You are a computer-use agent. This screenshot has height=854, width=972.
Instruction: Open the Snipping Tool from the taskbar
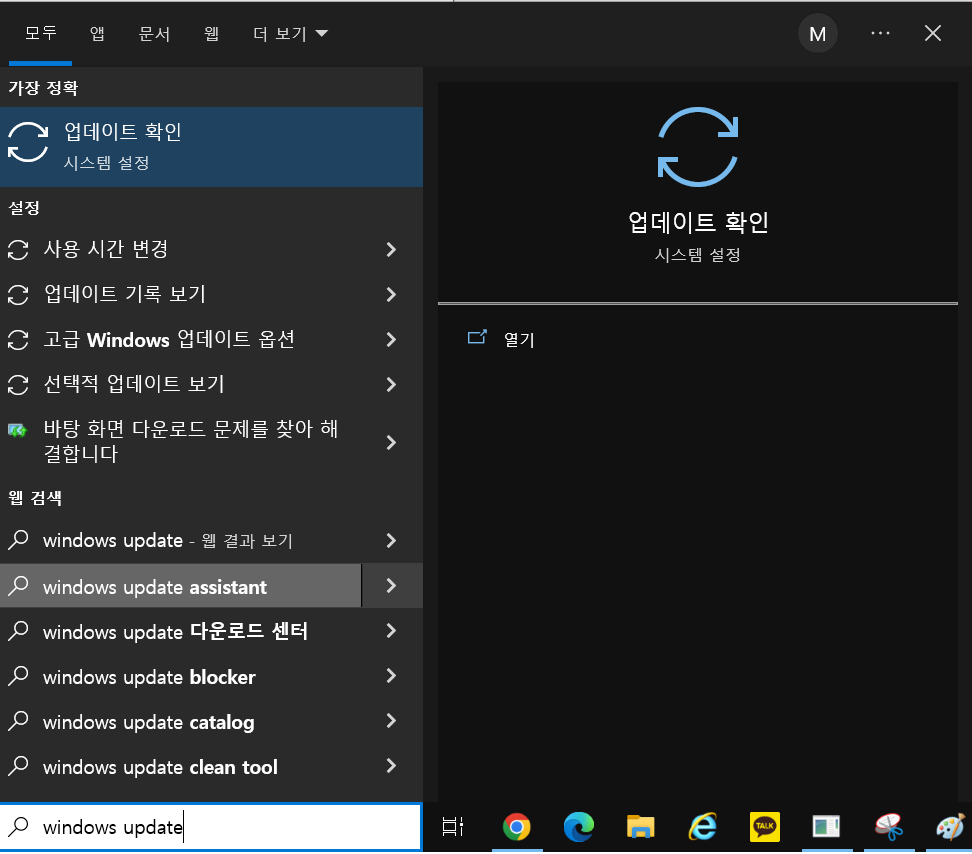click(x=889, y=827)
